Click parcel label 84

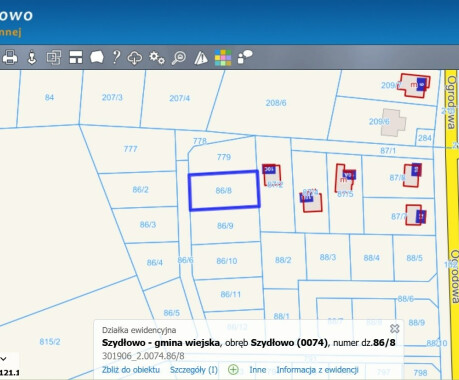[49, 97]
